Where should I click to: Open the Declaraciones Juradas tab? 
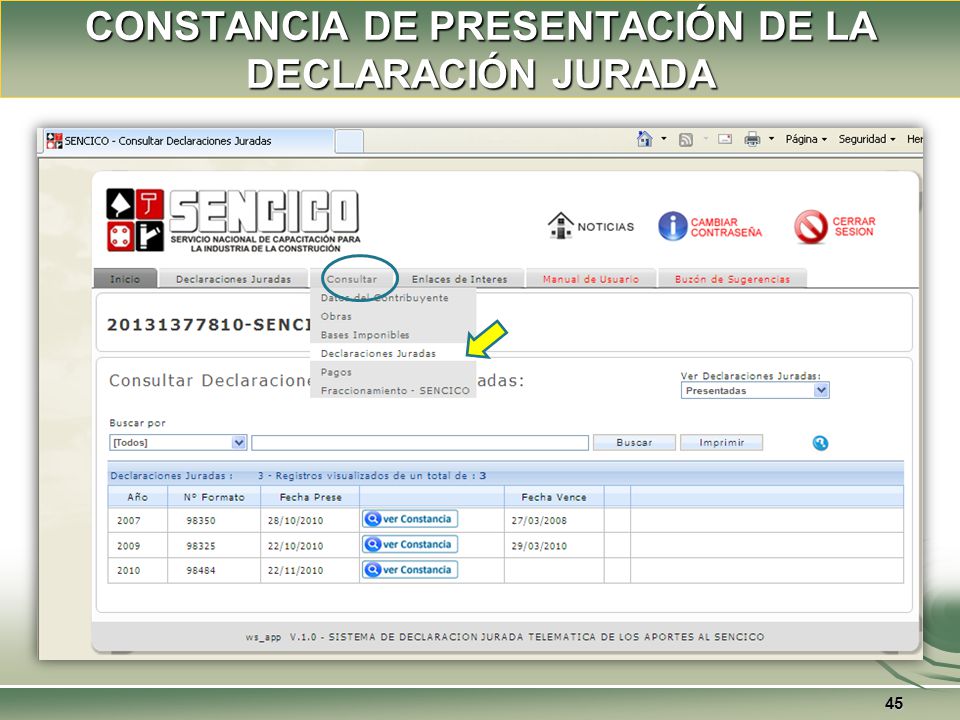[x=233, y=279]
